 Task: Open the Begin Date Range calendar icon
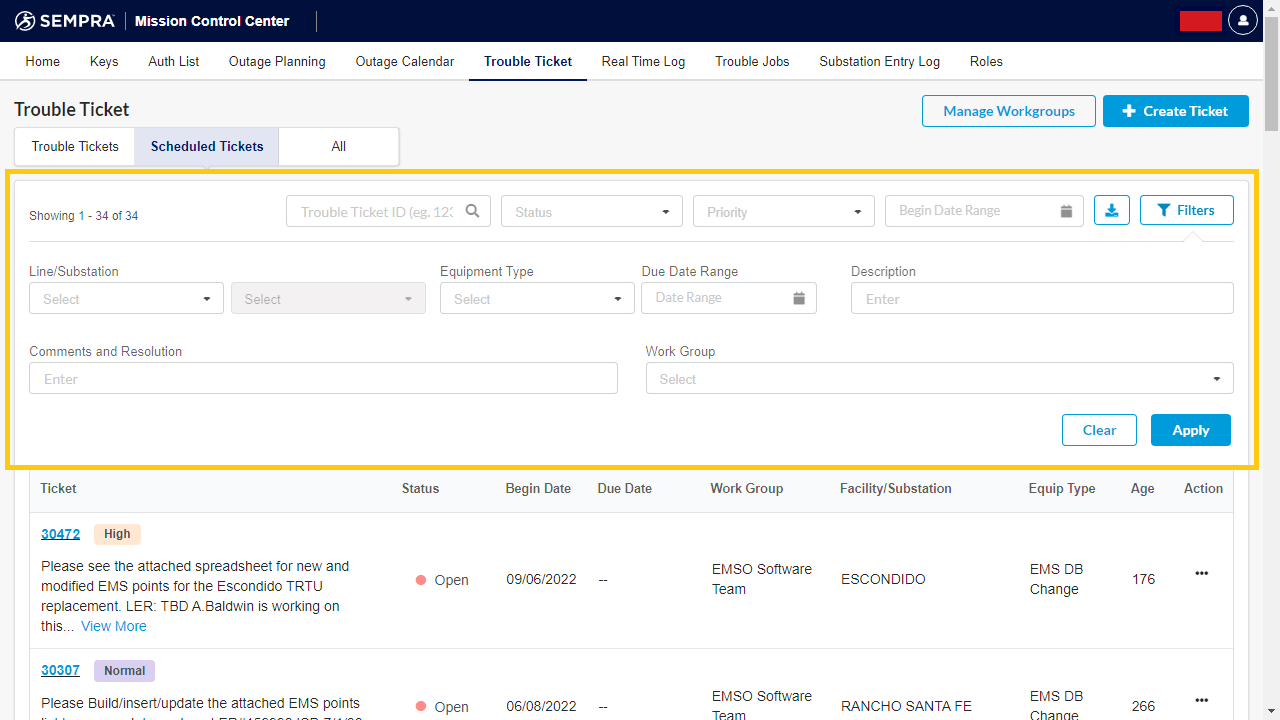[x=1066, y=211]
